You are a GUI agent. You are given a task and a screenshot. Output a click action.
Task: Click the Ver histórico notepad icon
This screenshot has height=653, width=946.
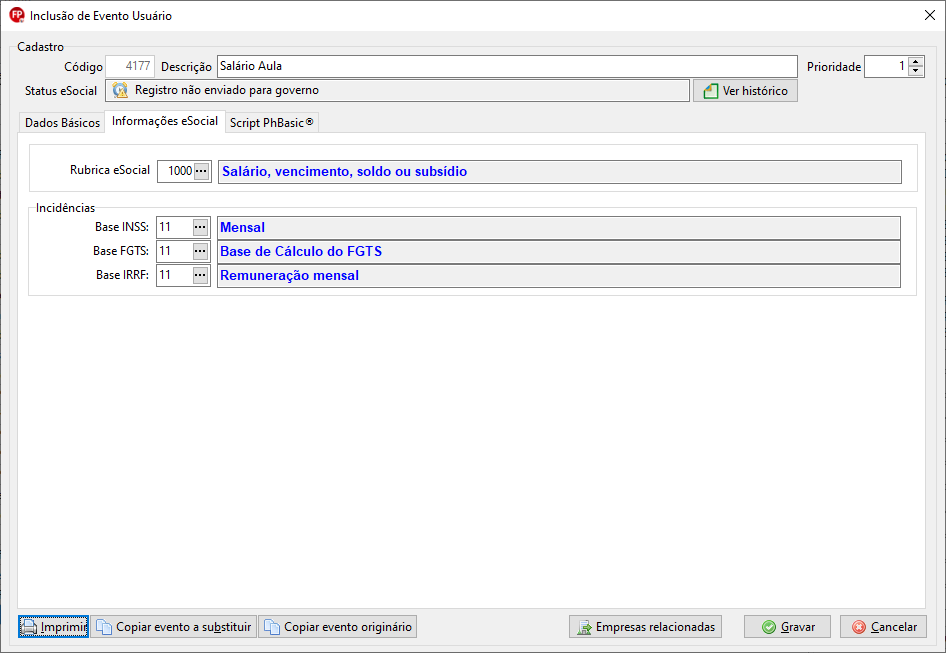[x=711, y=91]
